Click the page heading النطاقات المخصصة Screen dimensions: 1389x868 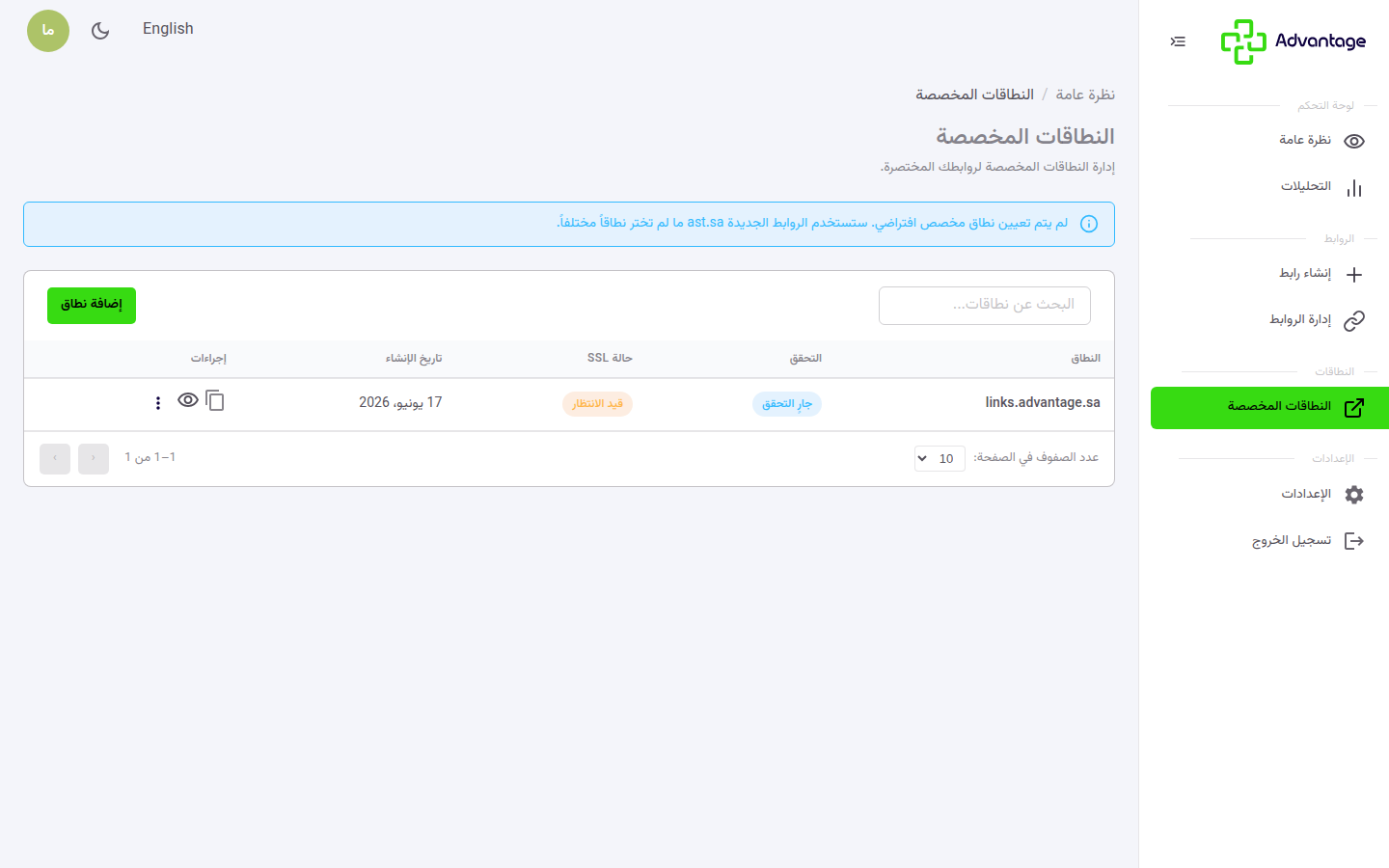pos(1025,137)
